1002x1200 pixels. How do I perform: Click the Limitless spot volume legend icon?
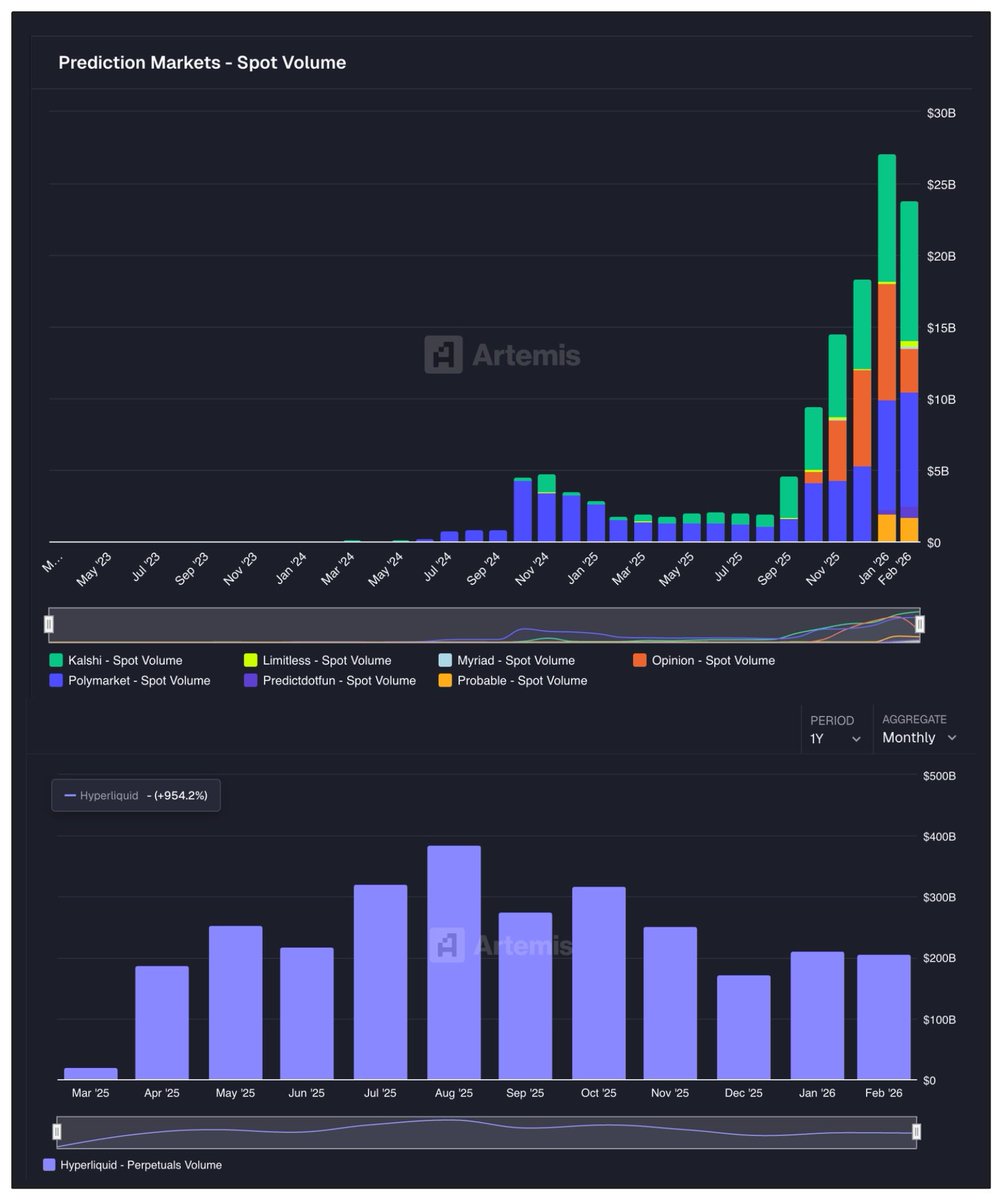coord(248,660)
